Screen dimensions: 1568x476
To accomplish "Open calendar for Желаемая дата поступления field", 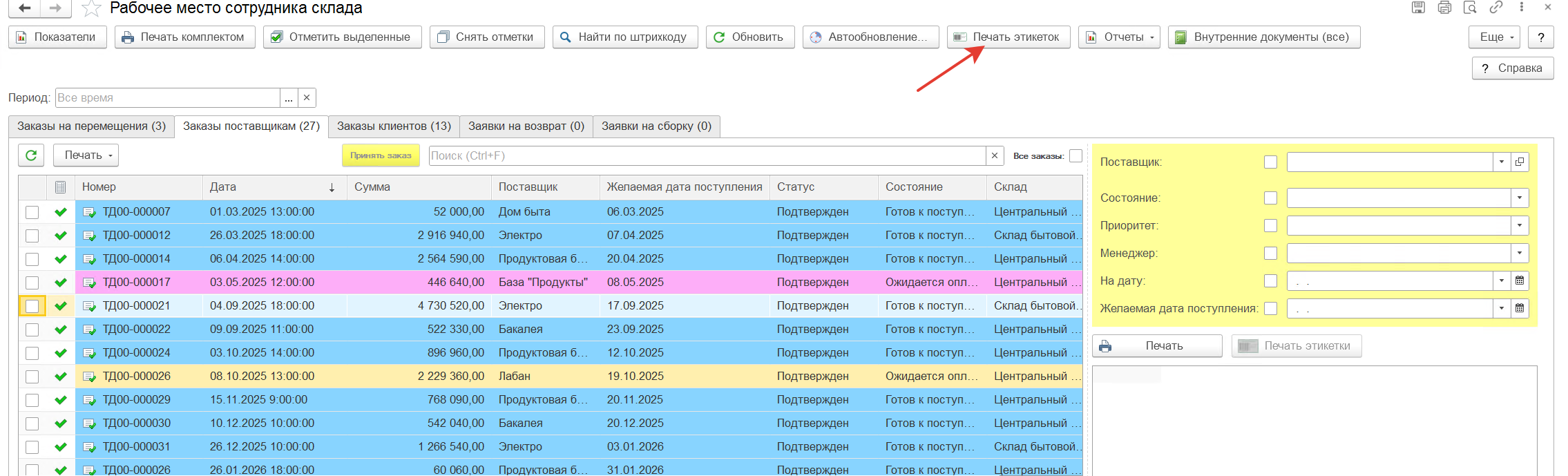I will [1520, 308].
